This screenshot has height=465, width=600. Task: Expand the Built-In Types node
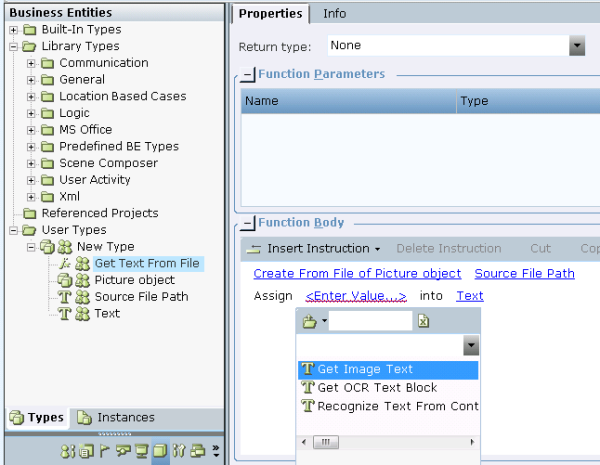13,30
